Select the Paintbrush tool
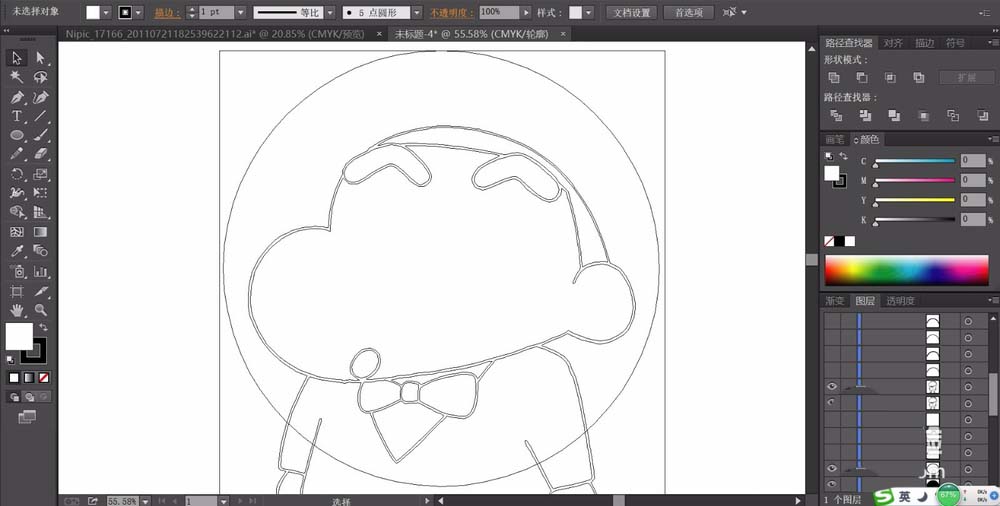The image size is (1000, 506). pos(40,135)
